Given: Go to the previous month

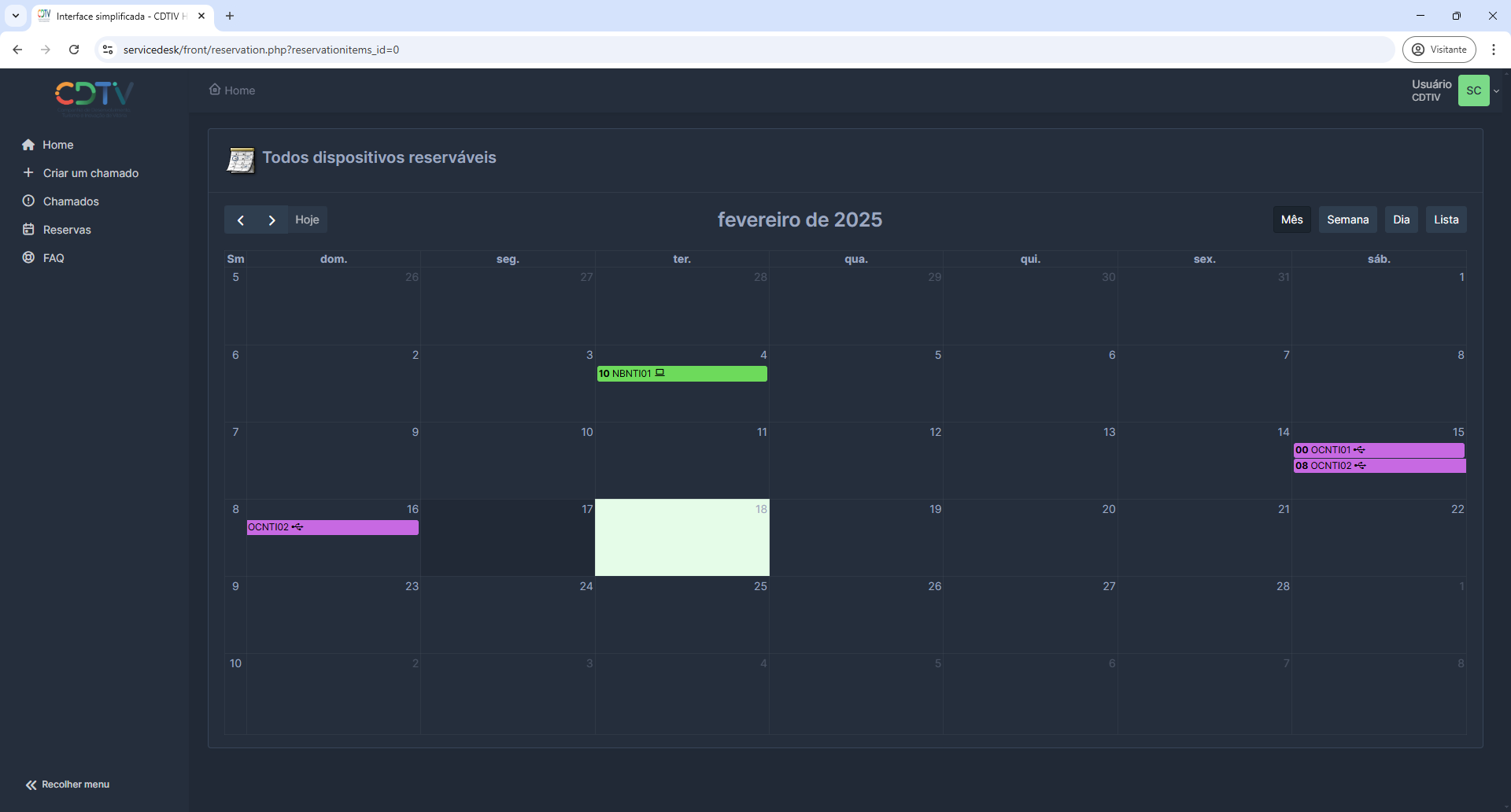Looking at the screenshot, I should (x=241, y=220).
